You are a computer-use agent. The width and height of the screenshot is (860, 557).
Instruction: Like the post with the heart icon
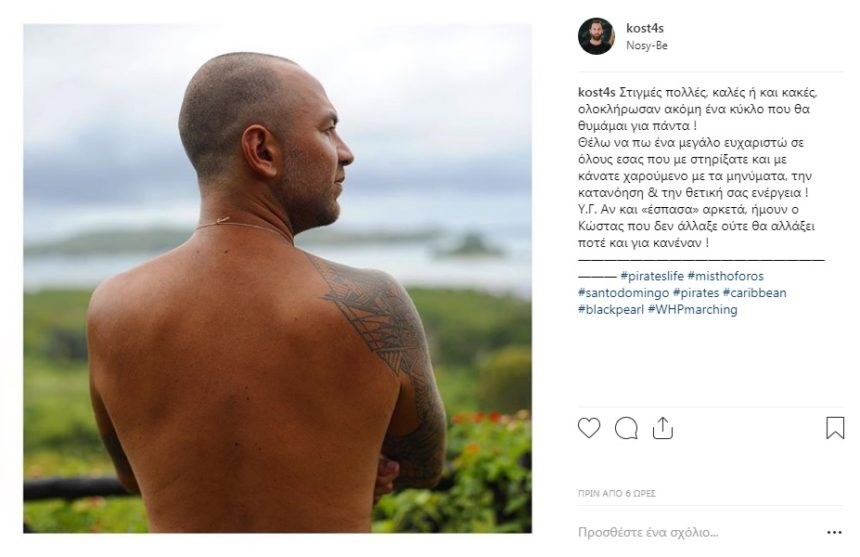click(589, 428)
